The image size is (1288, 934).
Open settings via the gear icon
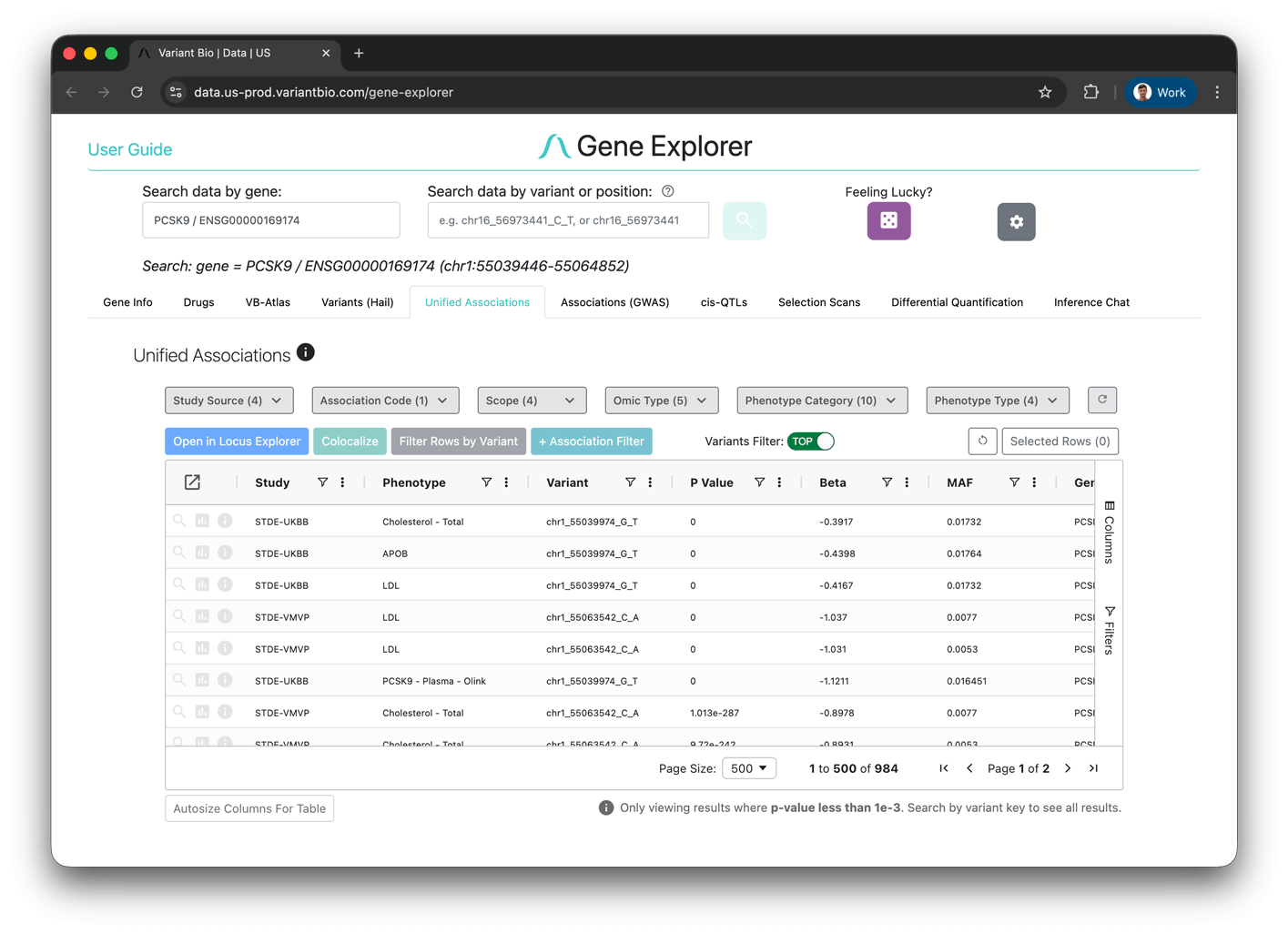pyautogui.click(x=1016, y=222)
